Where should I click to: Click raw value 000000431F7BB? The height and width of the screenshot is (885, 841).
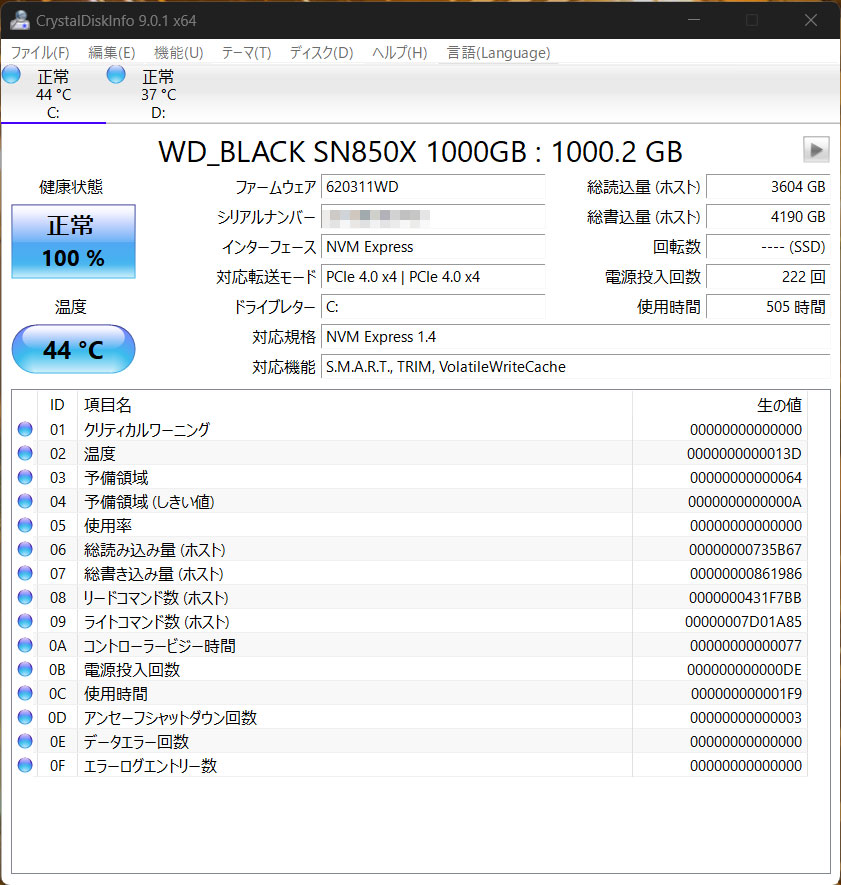745,598
